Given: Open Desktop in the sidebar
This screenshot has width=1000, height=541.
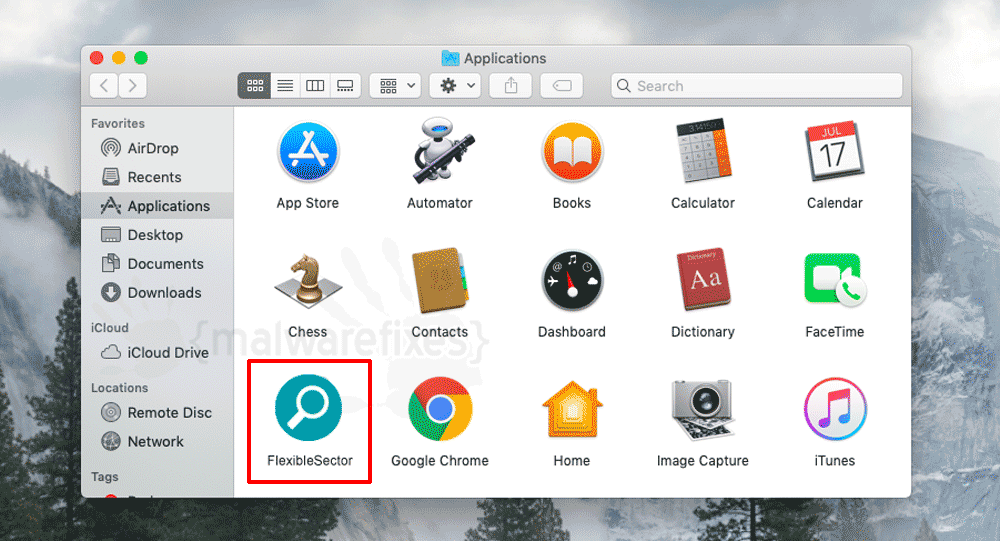Looking at the screenshot, I should pos(158,235).
